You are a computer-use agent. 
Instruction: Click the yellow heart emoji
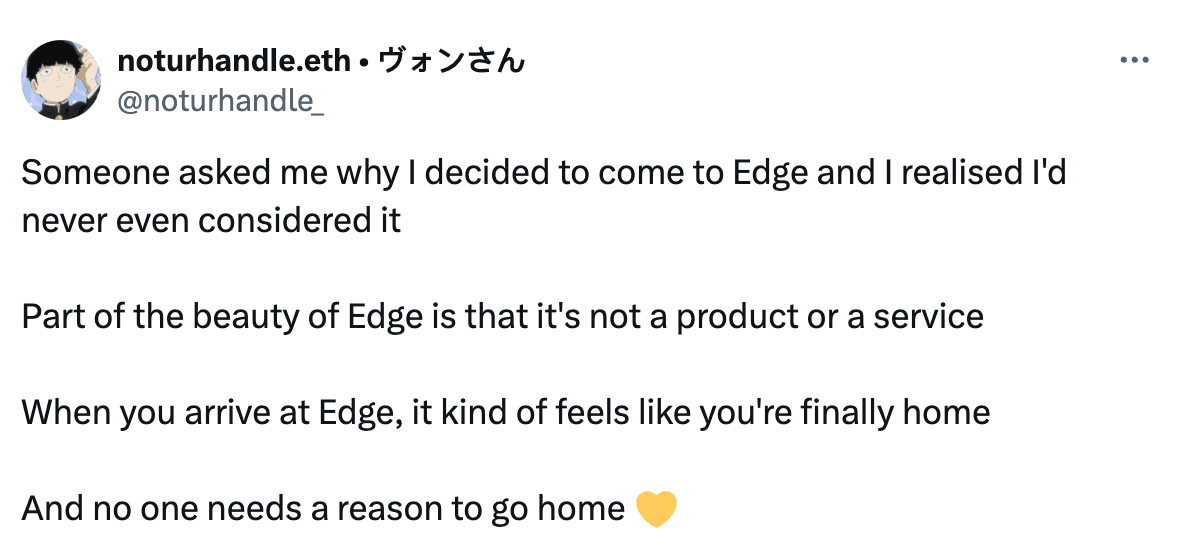tap(656, 509)
